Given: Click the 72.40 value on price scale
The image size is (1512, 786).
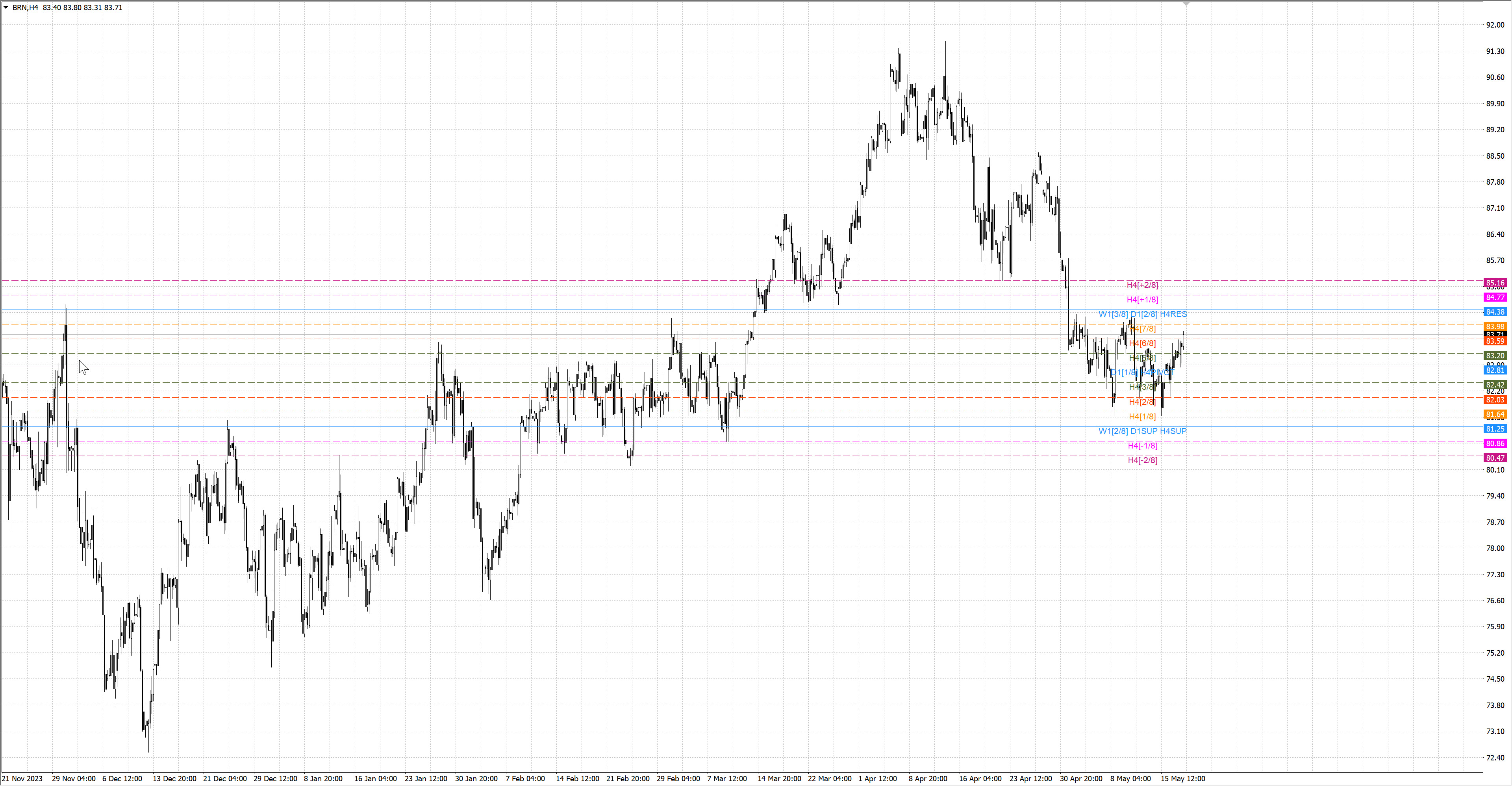Looking at the screenshot, I should coord(1495,758).
